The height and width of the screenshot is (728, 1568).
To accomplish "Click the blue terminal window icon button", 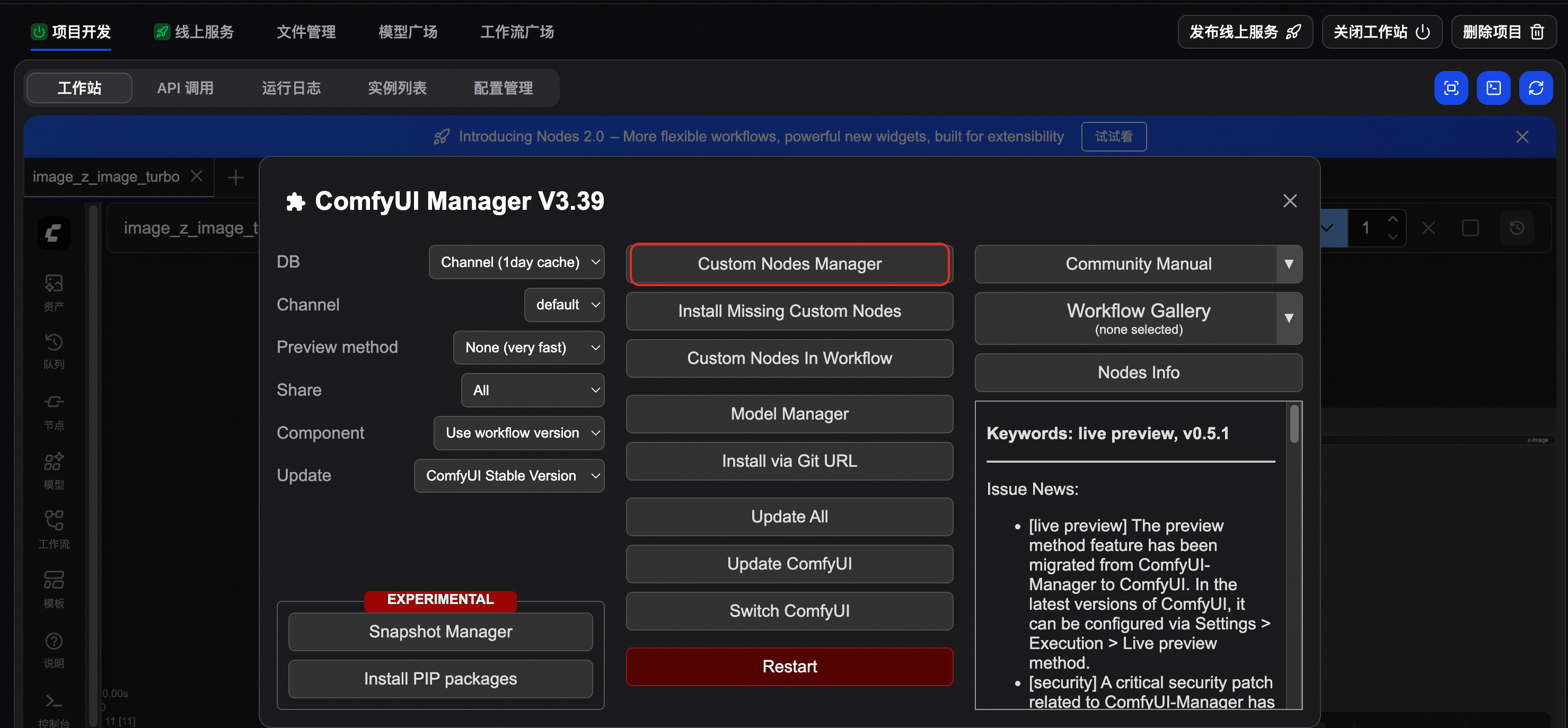I will pyautogui.click(x=1494, y=88).
